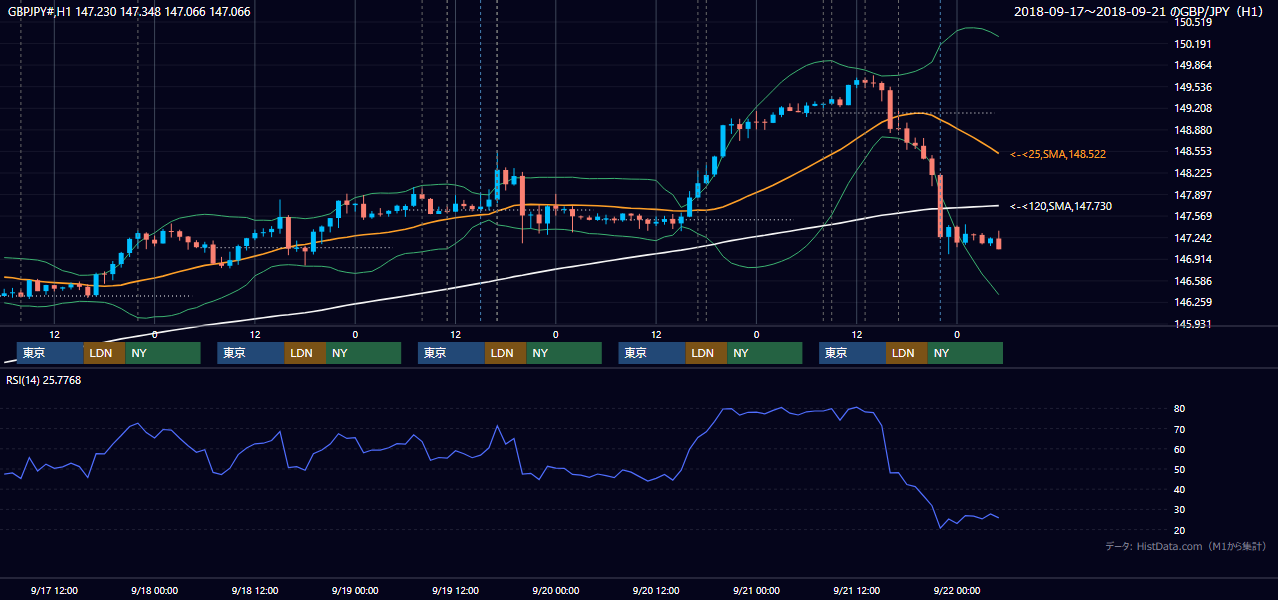Select the LDN session block for 9/21

pos(906,353)
